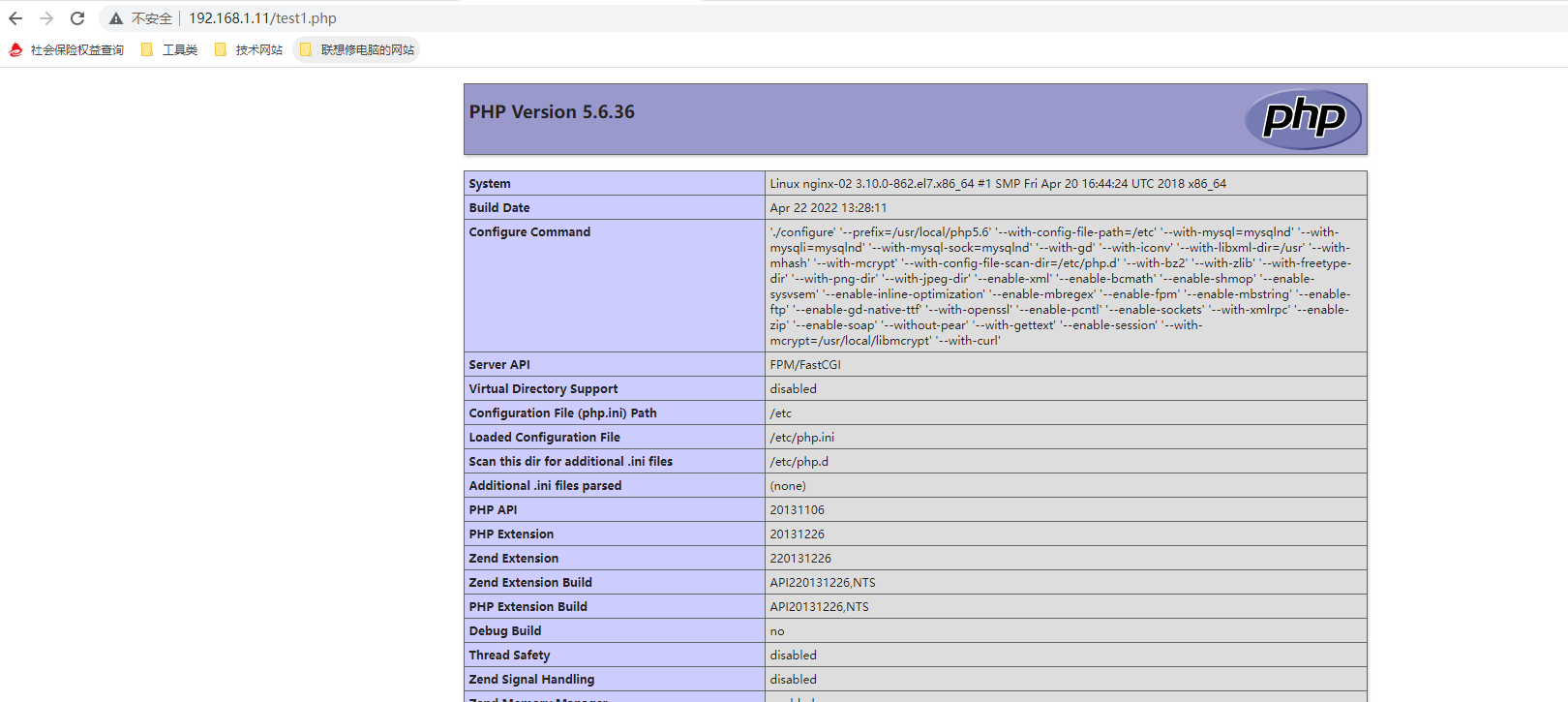The width and height of the screenshot is (1568, 702).
Task: Click the Debug Build label
Action: click(505, 631)
